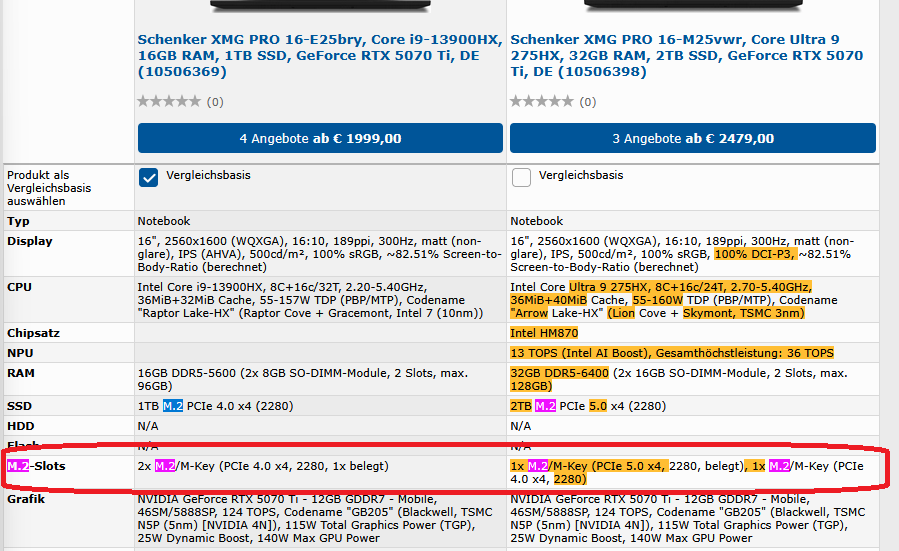Click the RAM row label
The height and width of the screenshot is (551, 899).
(21, 373)
